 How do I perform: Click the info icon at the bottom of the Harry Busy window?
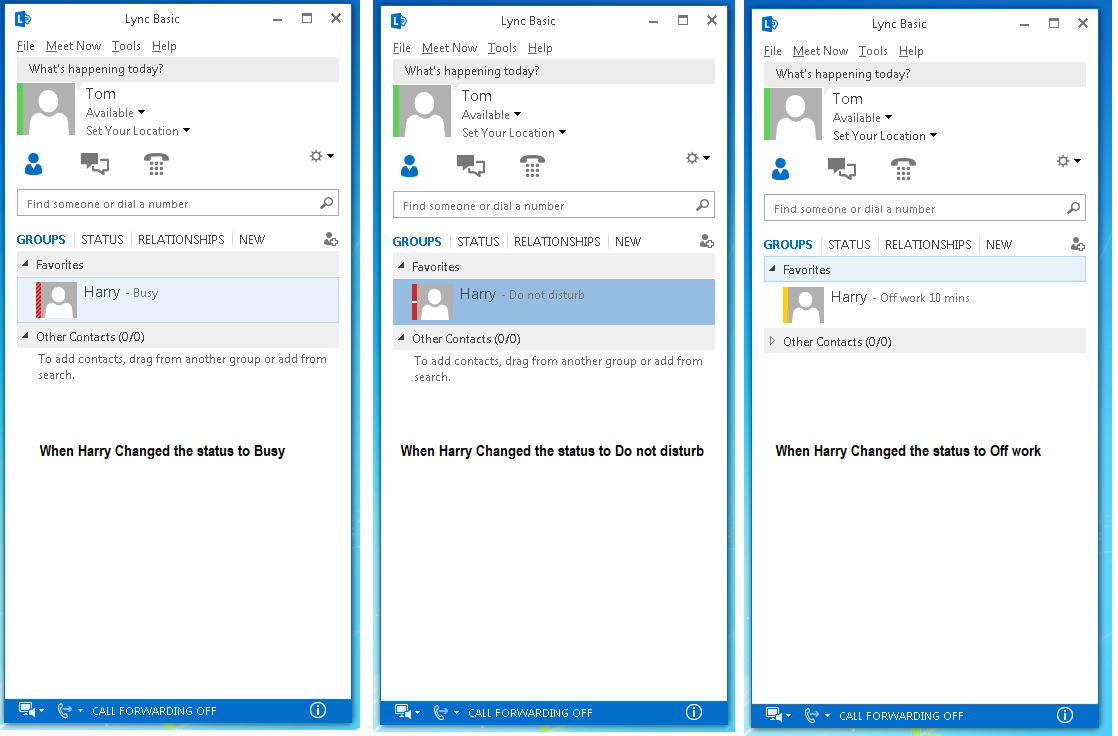click(318, 710)
